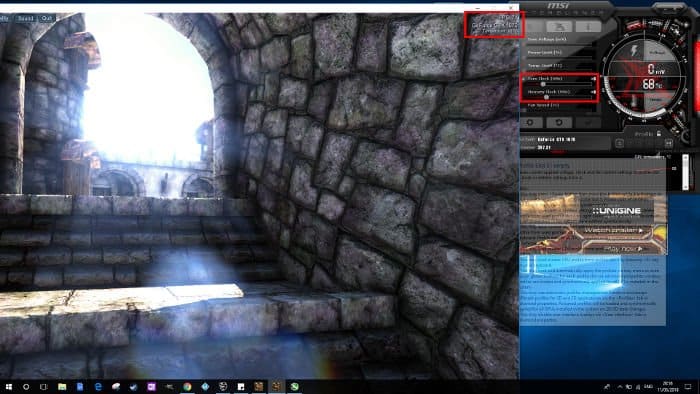This screenshot has width=700, height=394.
Task: Click the GeForce GTX 1070 card name
Action: click(x=556, y=140)
